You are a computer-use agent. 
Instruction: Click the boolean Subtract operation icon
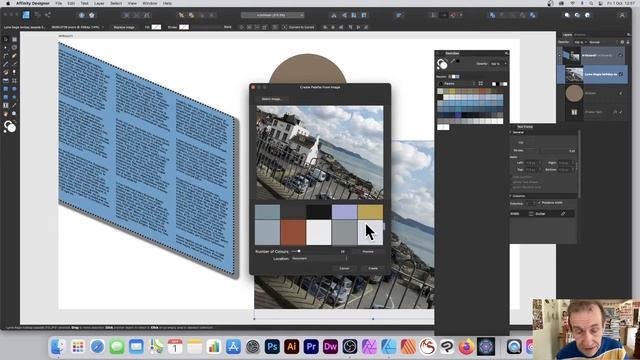502,15
